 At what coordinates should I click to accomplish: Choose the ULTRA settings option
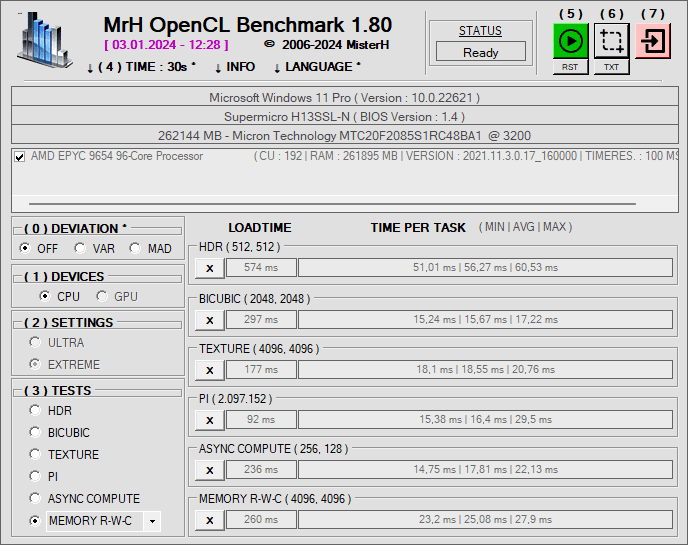(x=35, y=342)
